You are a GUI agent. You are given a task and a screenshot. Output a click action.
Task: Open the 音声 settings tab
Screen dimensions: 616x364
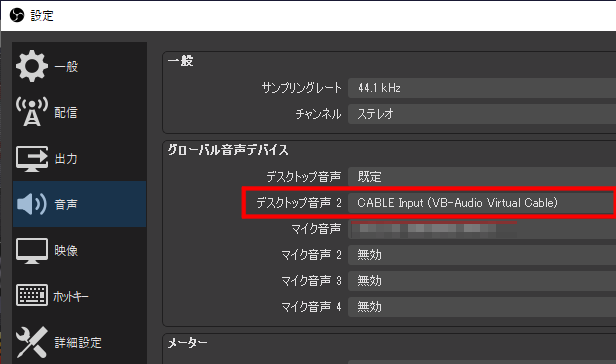[79, 204]
